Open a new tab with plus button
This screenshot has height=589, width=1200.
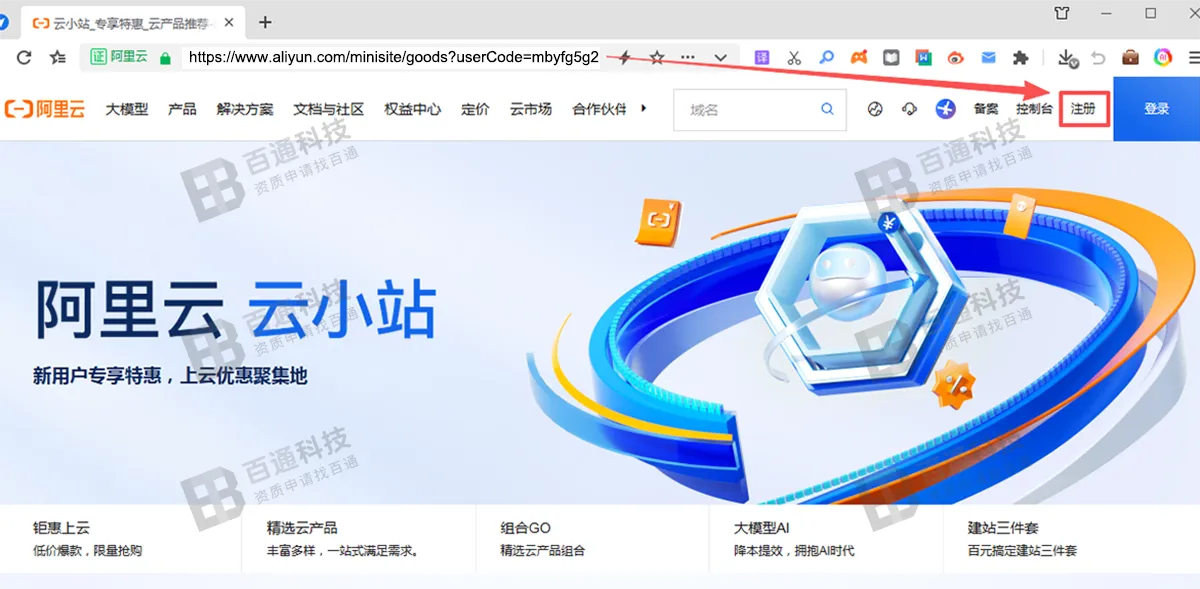tap(265, 22)
